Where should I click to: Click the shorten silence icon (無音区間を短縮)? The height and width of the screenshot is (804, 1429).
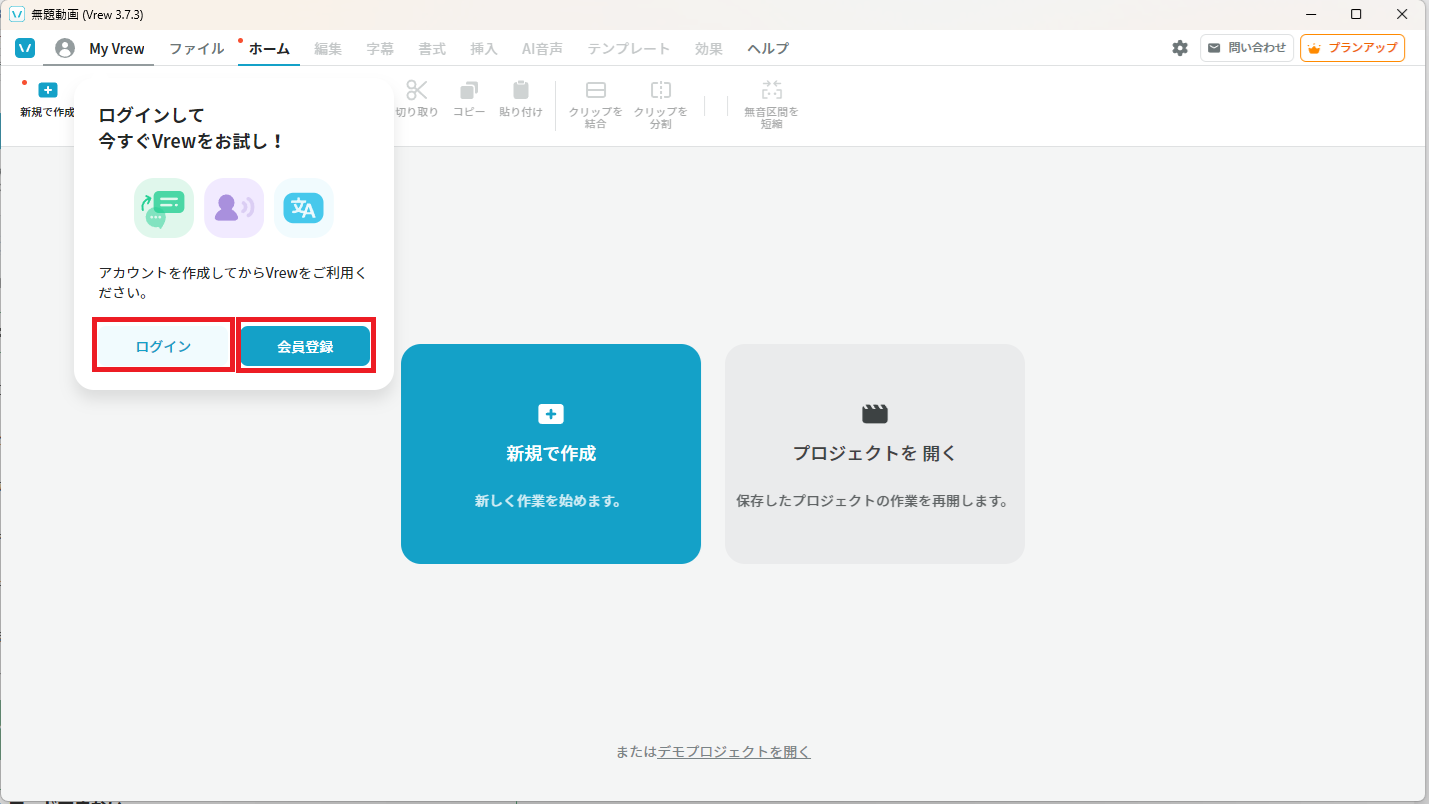pos(771,91)
